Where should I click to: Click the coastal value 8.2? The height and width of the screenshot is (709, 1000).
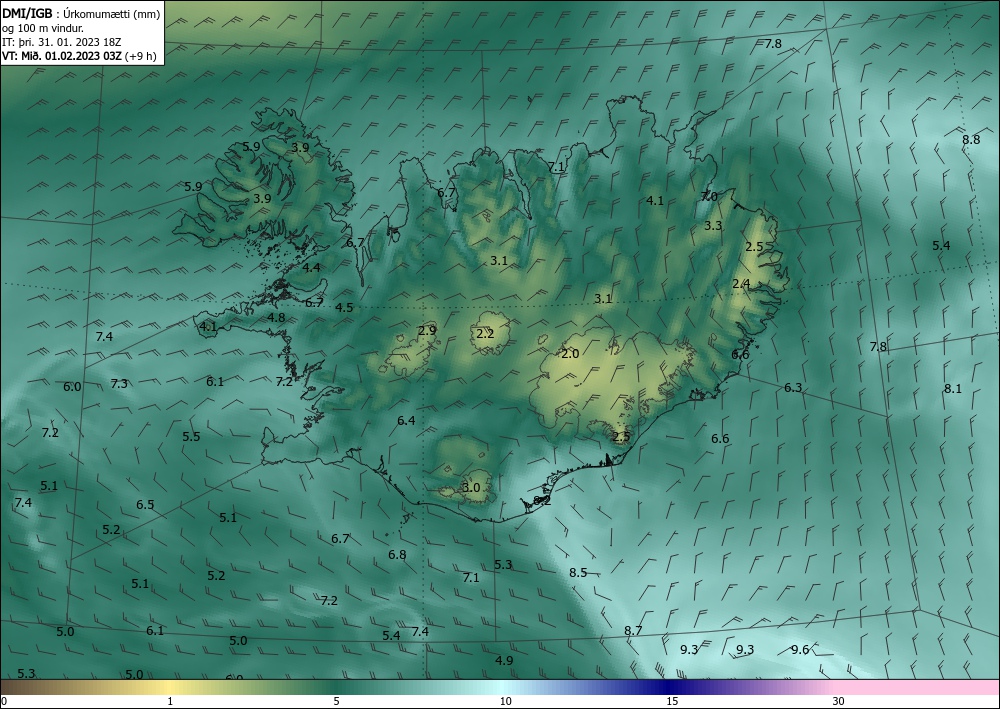coord(542,501)
